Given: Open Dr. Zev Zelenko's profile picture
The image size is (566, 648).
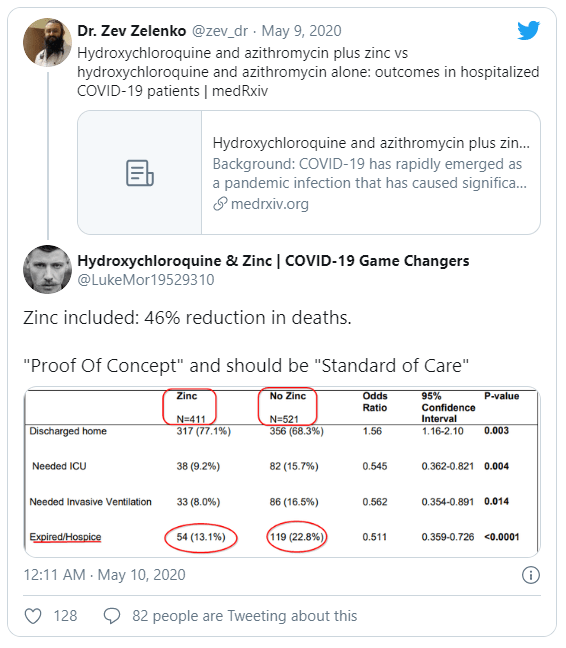Looking at the screenshot, I should pos(47,42).
